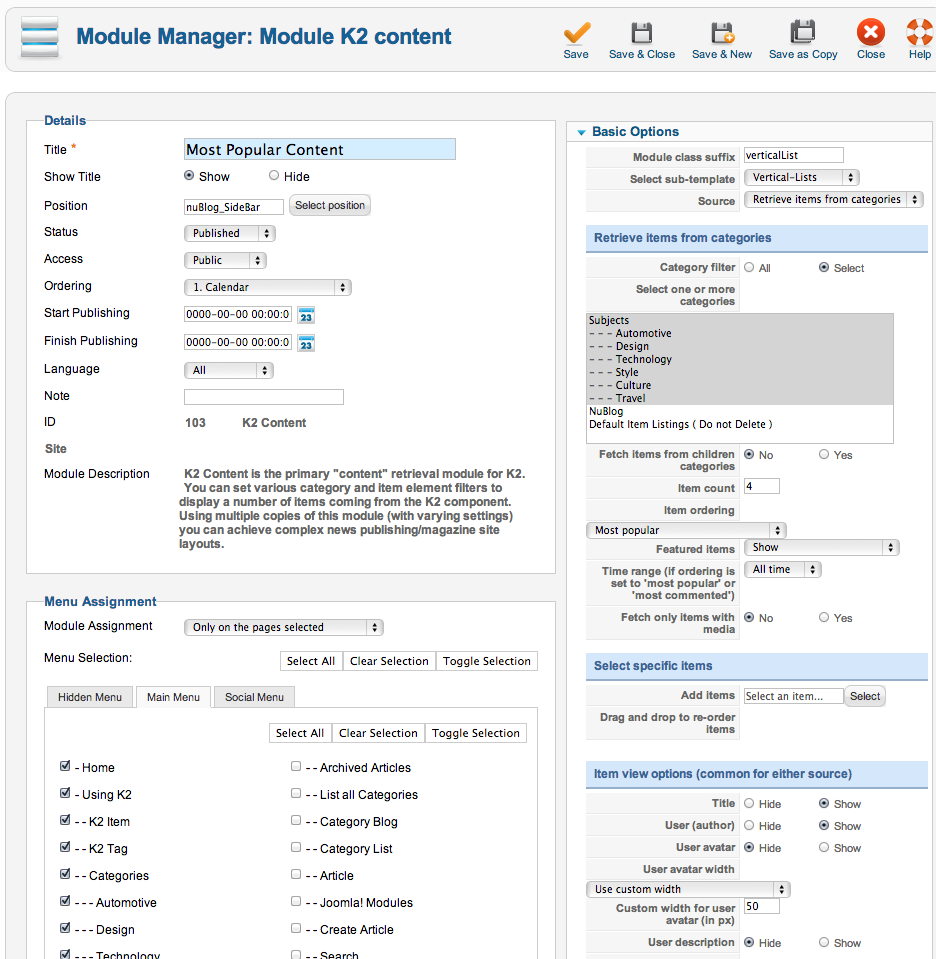
Task: Click the Position input field
Action: tap(234, 207)
